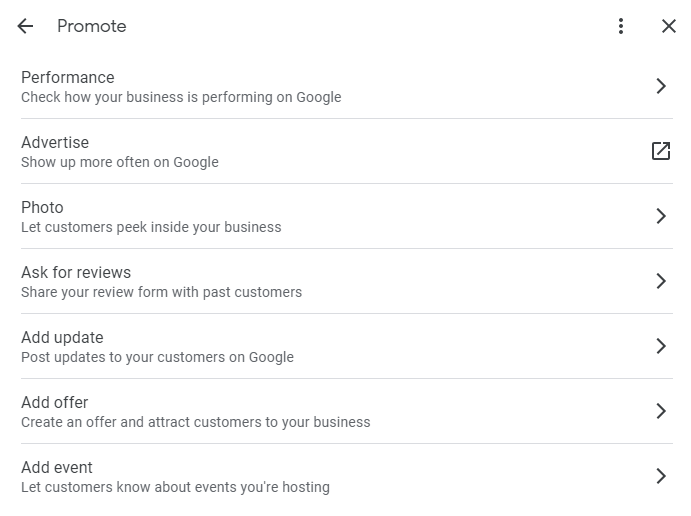This screenshot has height=516, width=691.
Task: Click the Promote header title
Action: [x=91, y=26]
